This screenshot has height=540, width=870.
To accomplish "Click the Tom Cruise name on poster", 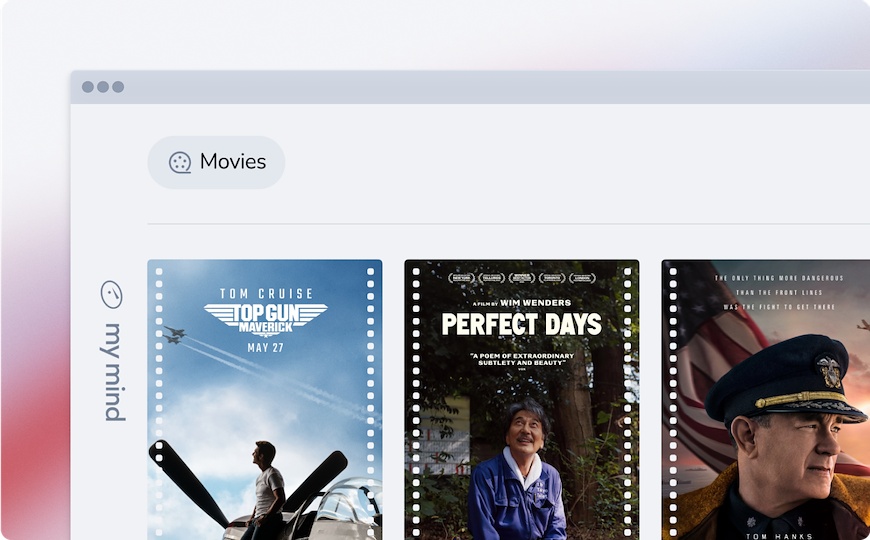I will [x=265, y=294].
